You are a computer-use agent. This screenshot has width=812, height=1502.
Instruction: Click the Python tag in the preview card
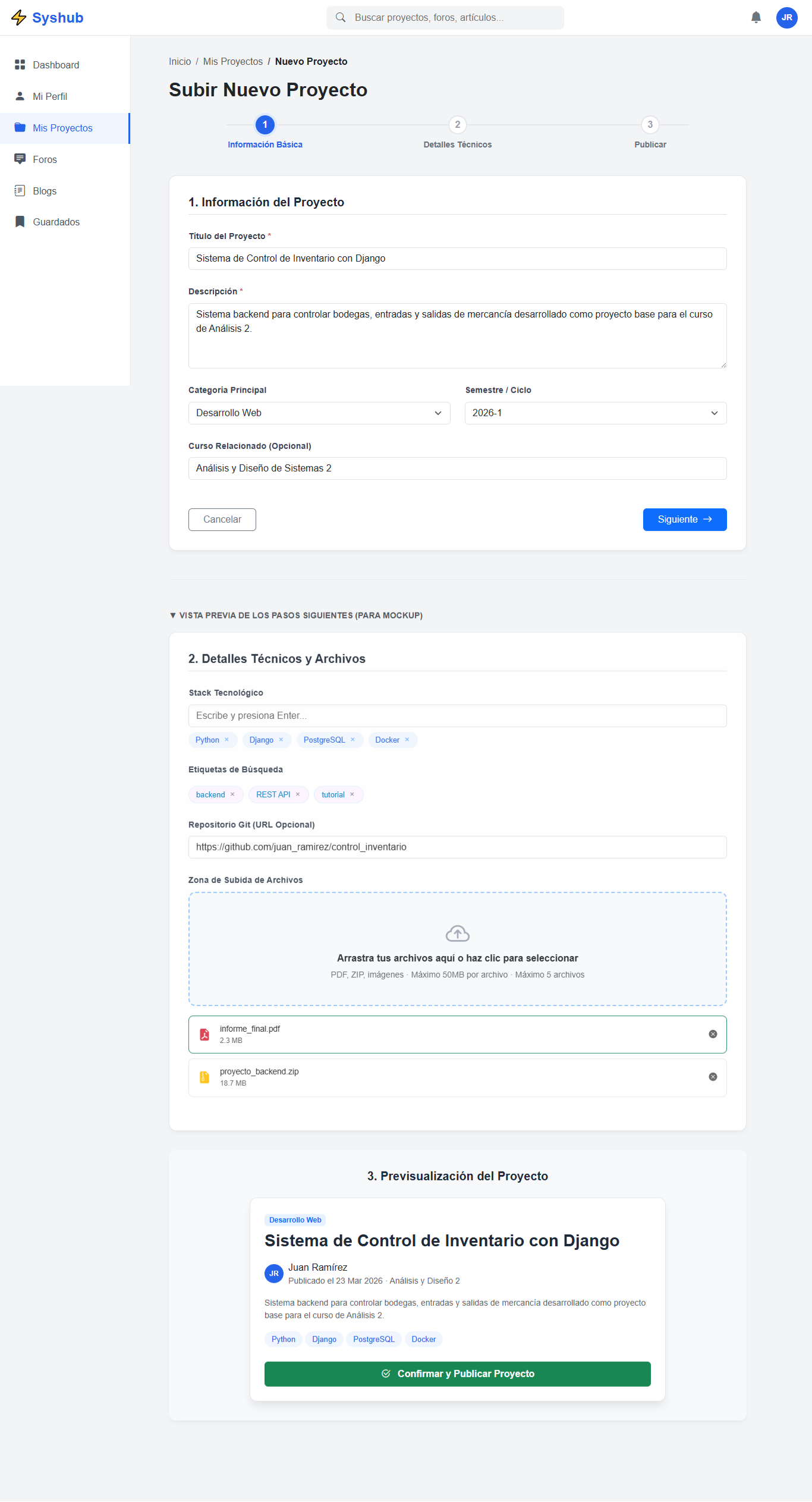(284, 1340)
